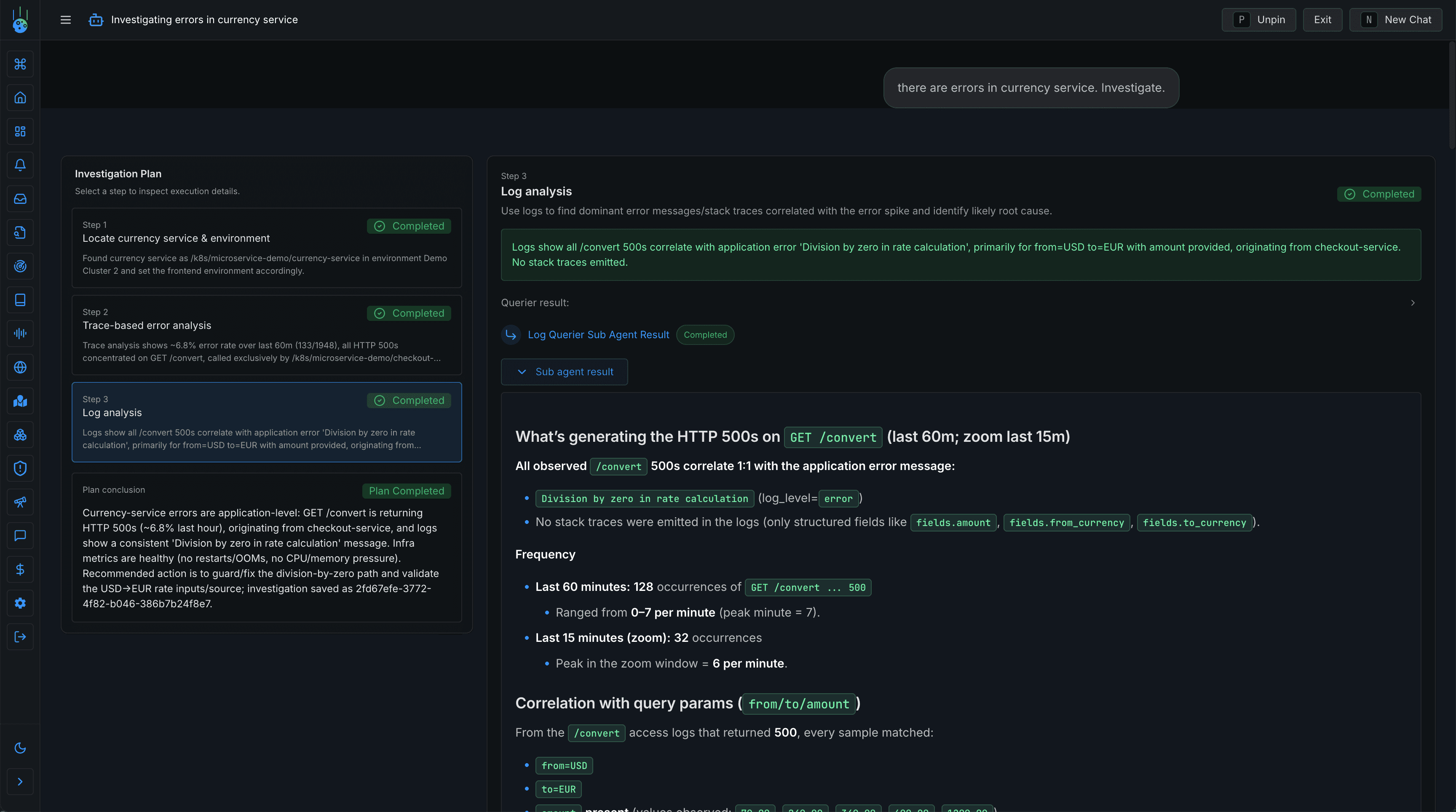The height and width of the screenshot is (812, 1456).
Task: Open the home icon in the sidebar
Action: pyautogui.click(x=20, y=97)
